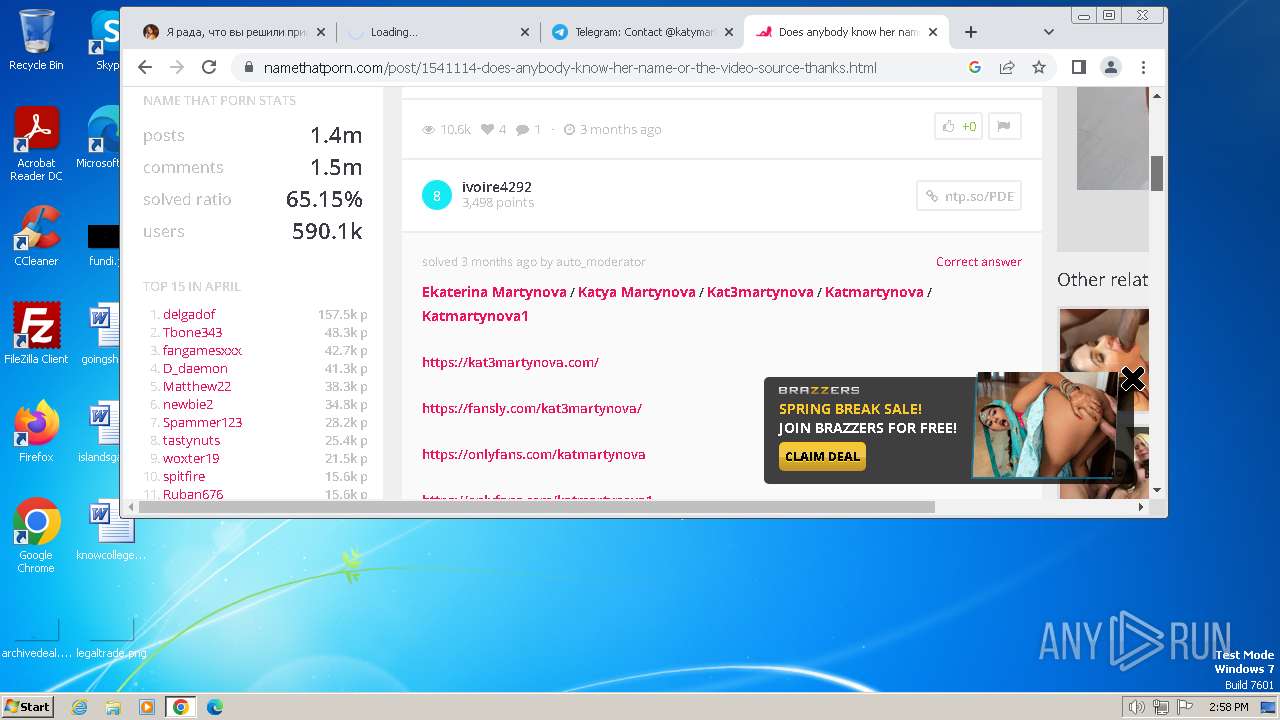
Task: Click the cyan user avatar circle
Action: [x=437, y=195]
